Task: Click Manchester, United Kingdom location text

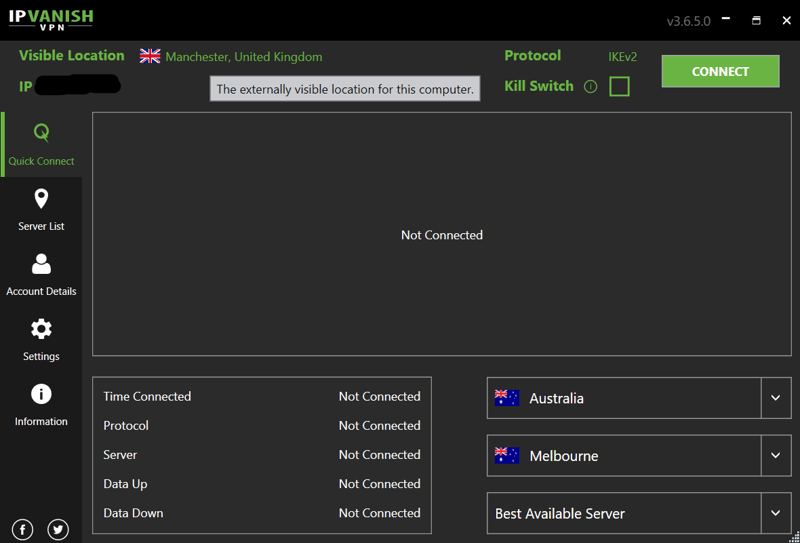Action: point(244,57)
